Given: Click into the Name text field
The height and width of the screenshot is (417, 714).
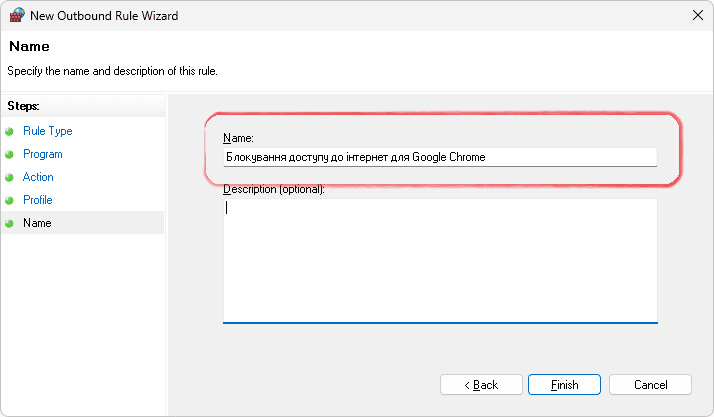Looking at the screenshot, I should click(x=440, y=157).
